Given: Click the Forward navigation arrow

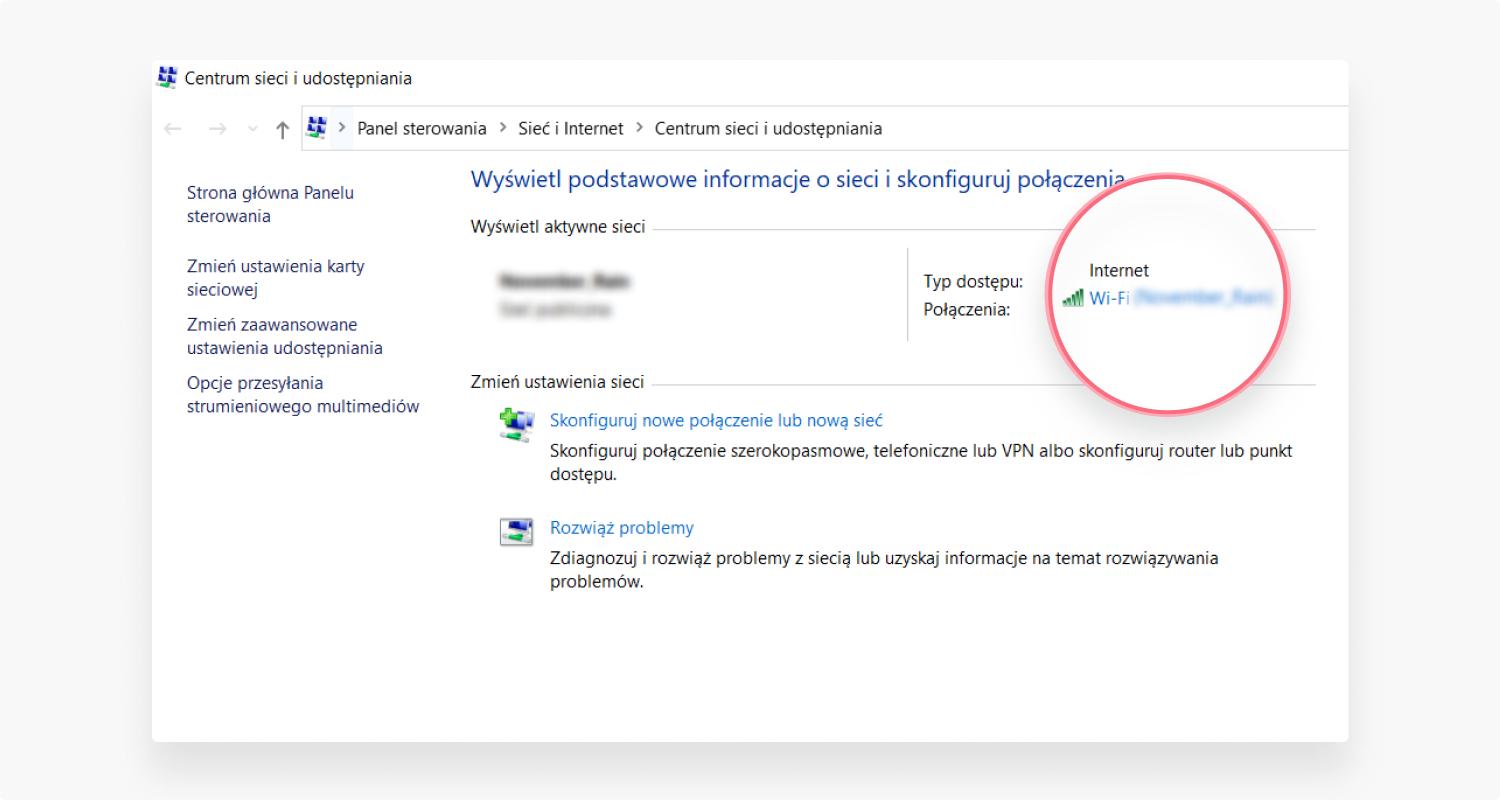Looking at the screenshot, I should pos(217,129).
